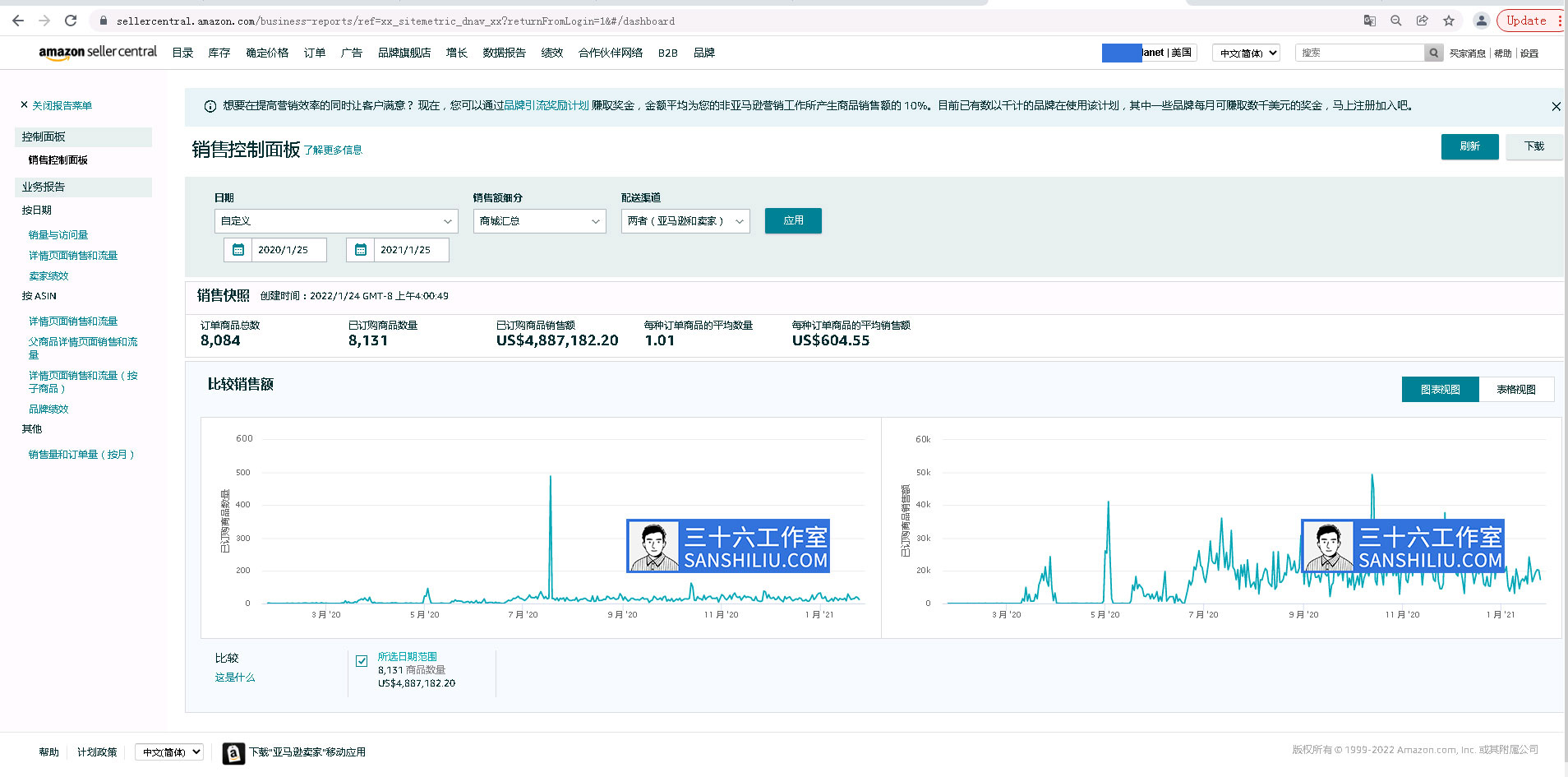Dismiss the brand referral banner with X

tap(1556, 106)
